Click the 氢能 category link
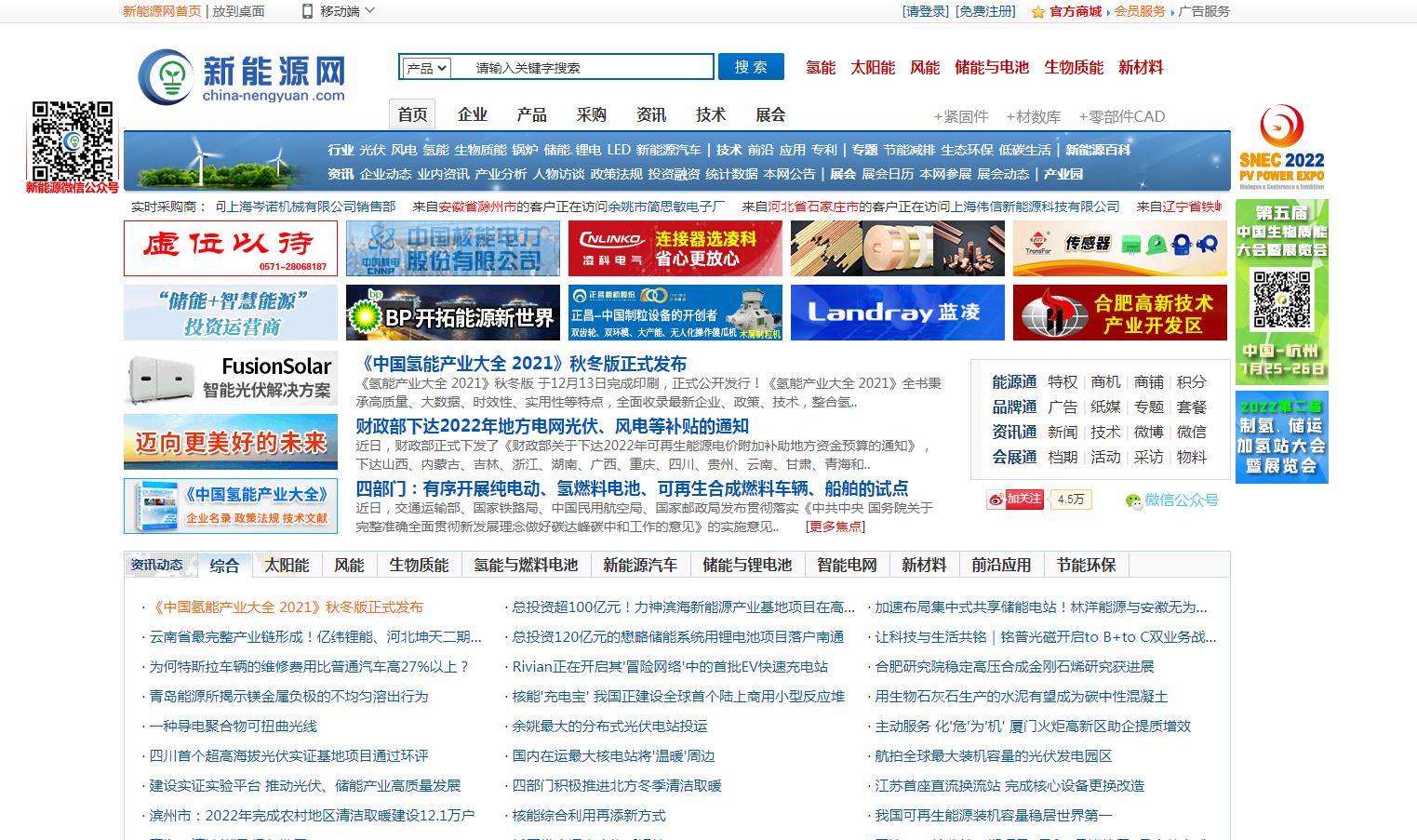 821,67
